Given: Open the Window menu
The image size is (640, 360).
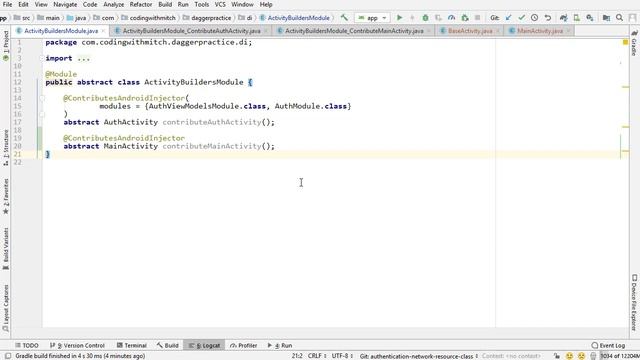Looking at the screenshot, I should 242,4.
